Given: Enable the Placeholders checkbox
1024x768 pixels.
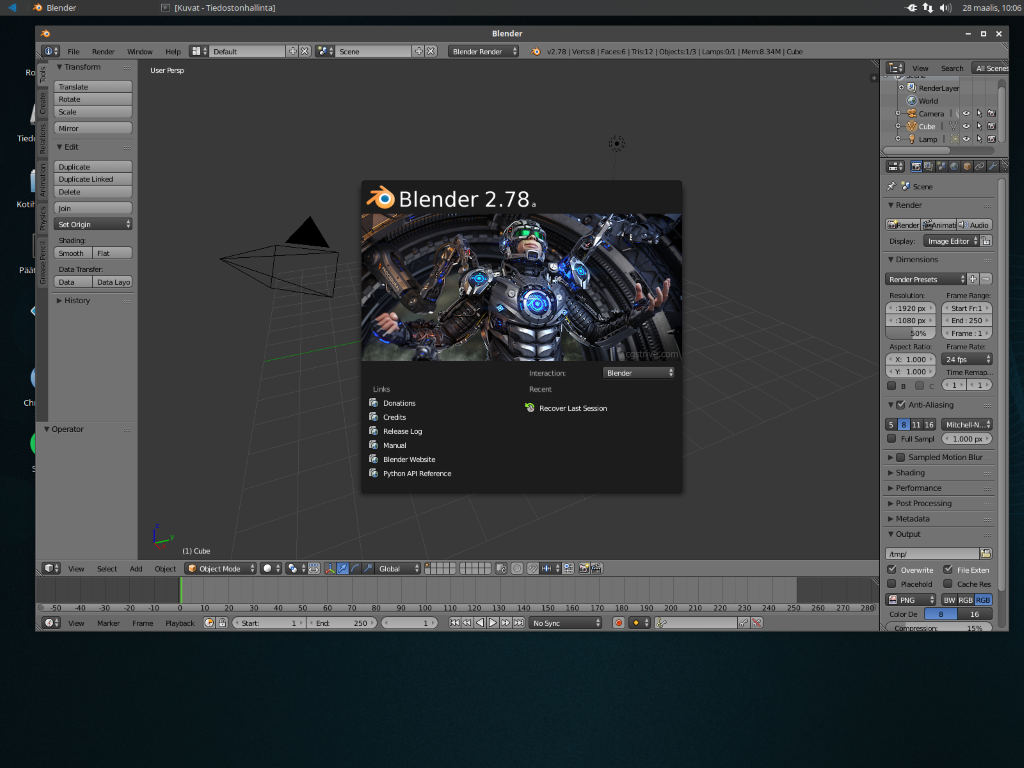Looking at the screenshot, I should pos(891,584).
